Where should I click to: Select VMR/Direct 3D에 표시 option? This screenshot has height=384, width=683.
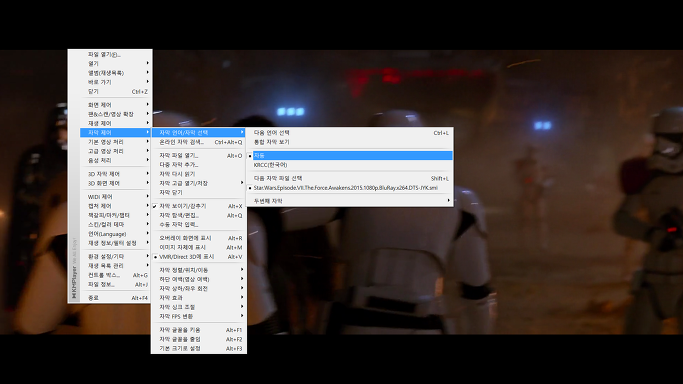click(x=199, y=257)
